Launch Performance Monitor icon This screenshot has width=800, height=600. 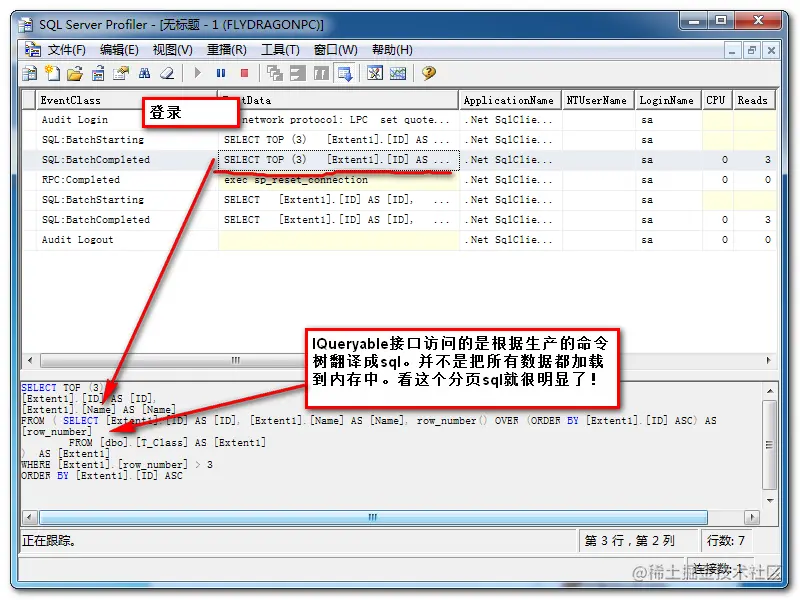pyautogui.click(x=398, y=73)
